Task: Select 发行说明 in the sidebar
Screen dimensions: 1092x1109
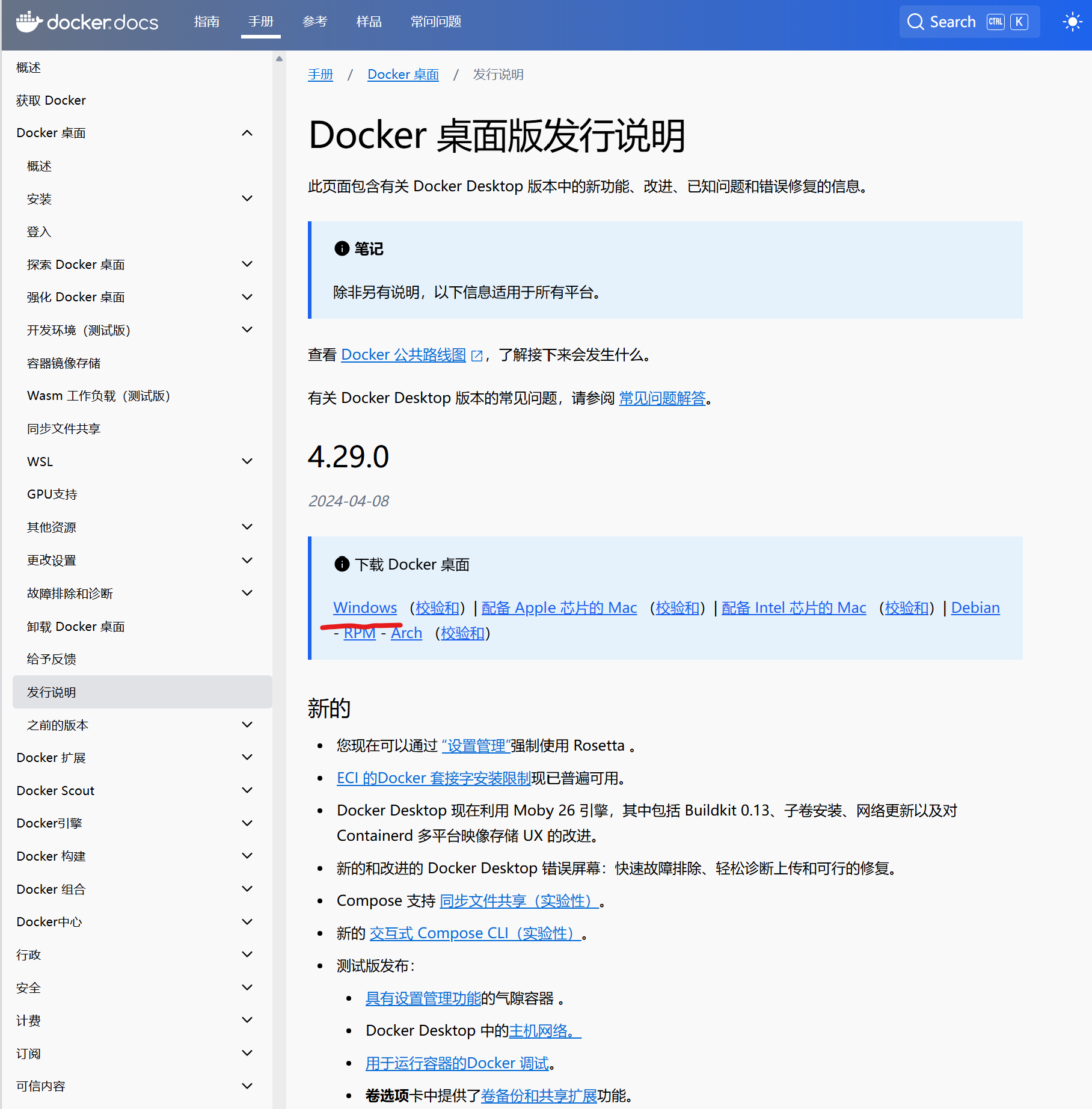Action: (142, 692)
